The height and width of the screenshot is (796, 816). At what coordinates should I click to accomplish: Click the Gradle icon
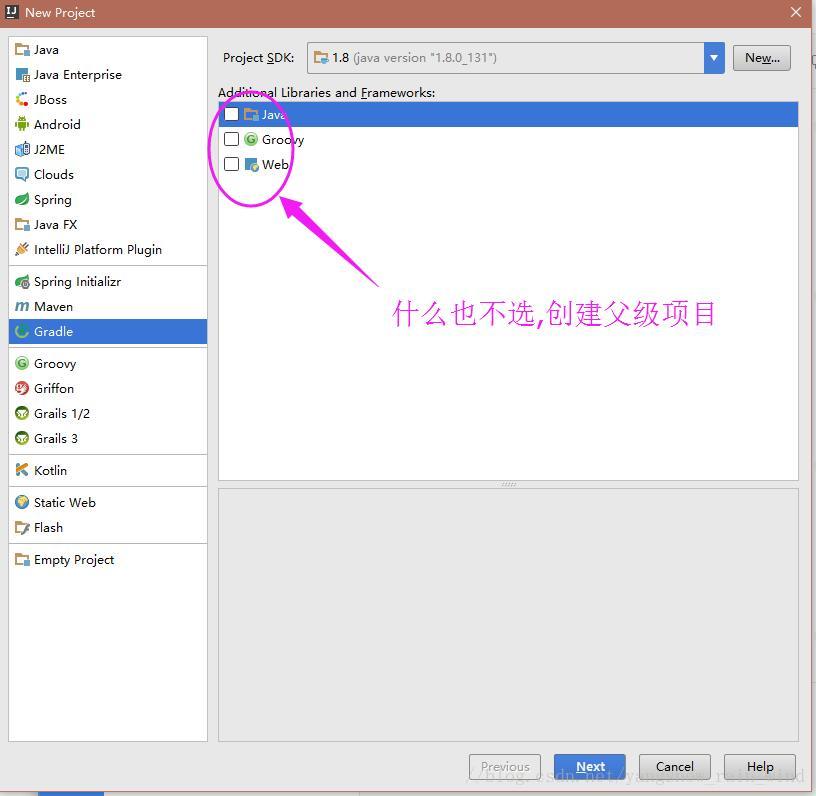(x=22, y=331)
